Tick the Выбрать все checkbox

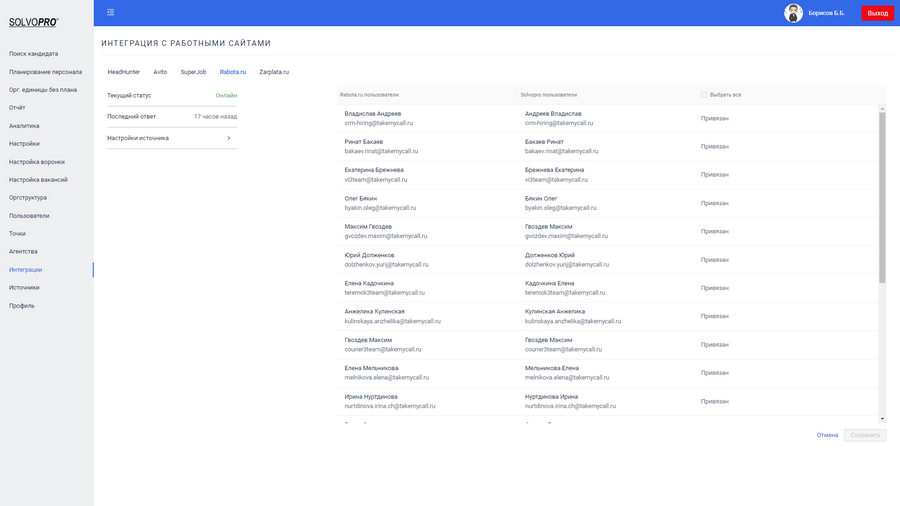[704, 95]
